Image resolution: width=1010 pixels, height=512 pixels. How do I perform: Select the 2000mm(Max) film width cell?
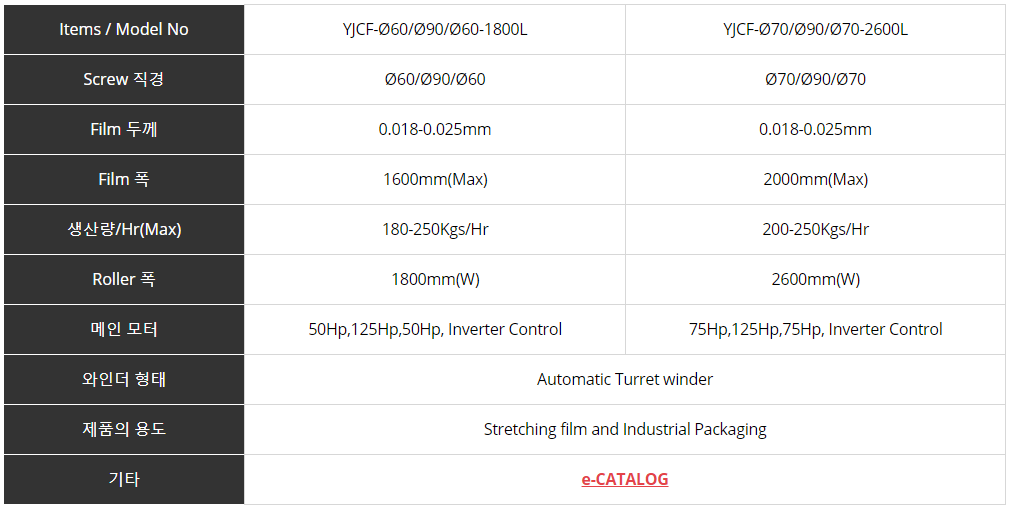pyautogui.click(x=815, y=179)
